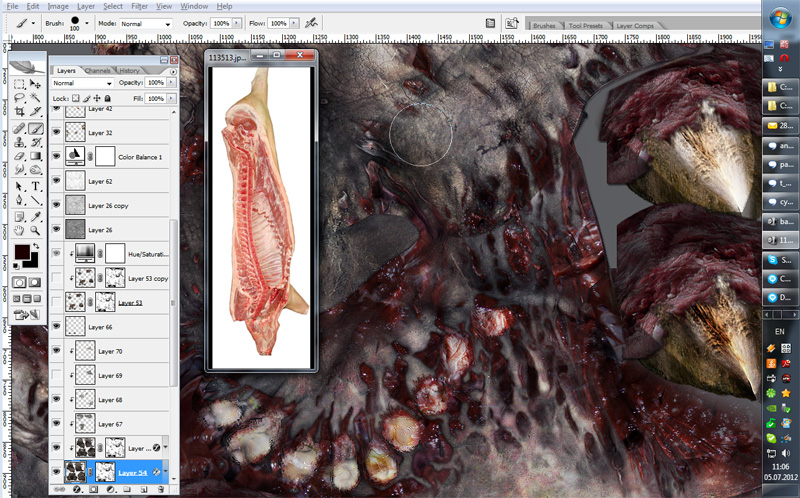Viewport: 800px width, 498px height.
Task: Select the Hand tool
Action: pyautogui.click(x=21, y=230)
